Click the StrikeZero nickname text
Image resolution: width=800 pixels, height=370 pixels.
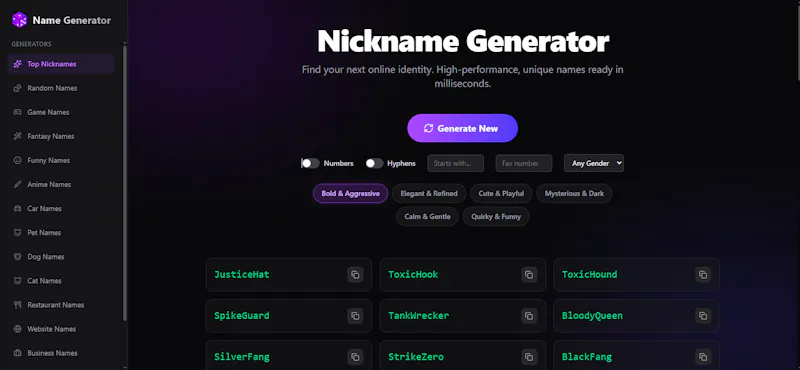click(416, 357)
